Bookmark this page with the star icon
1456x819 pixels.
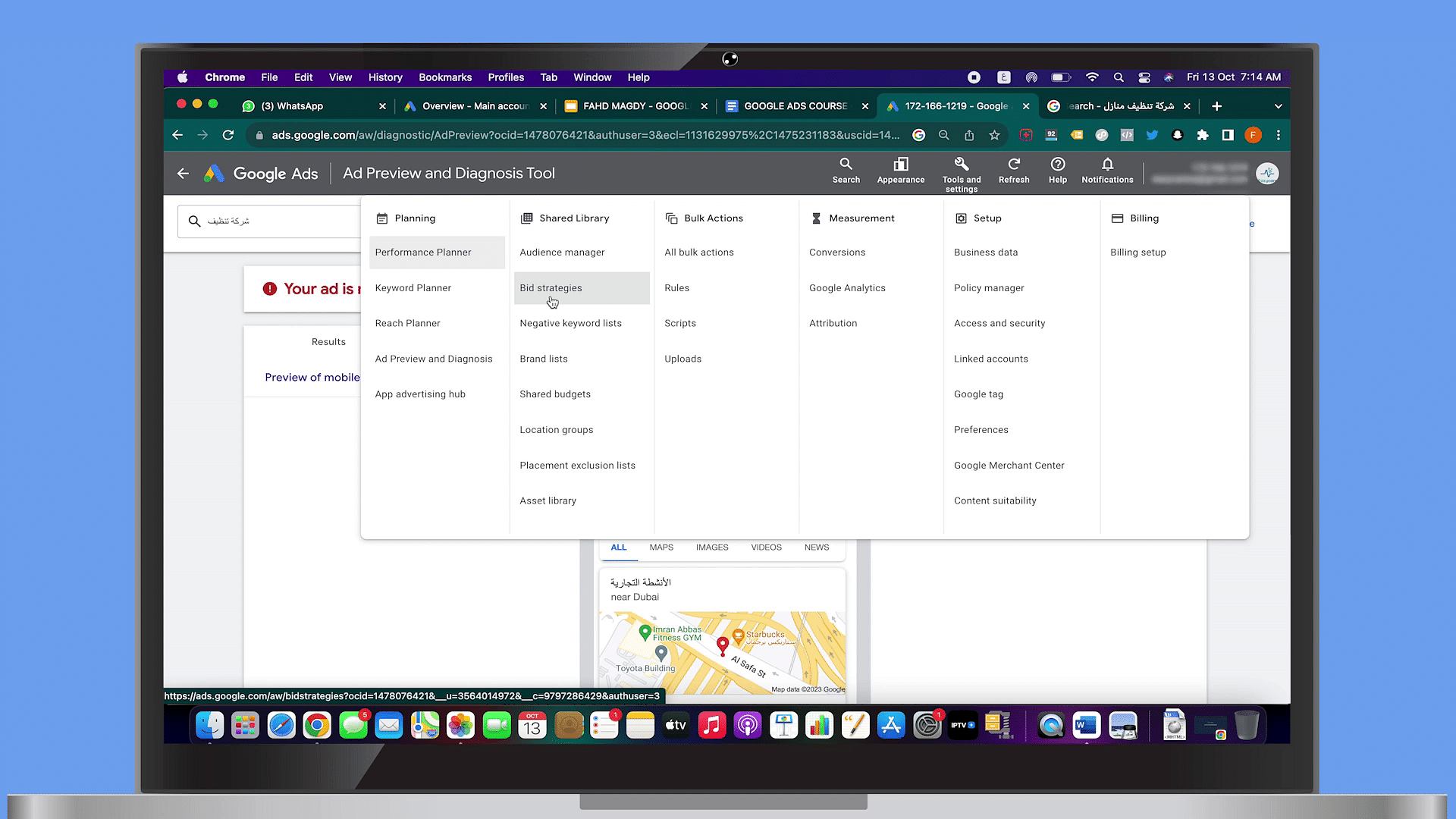[x=994, y=135]
